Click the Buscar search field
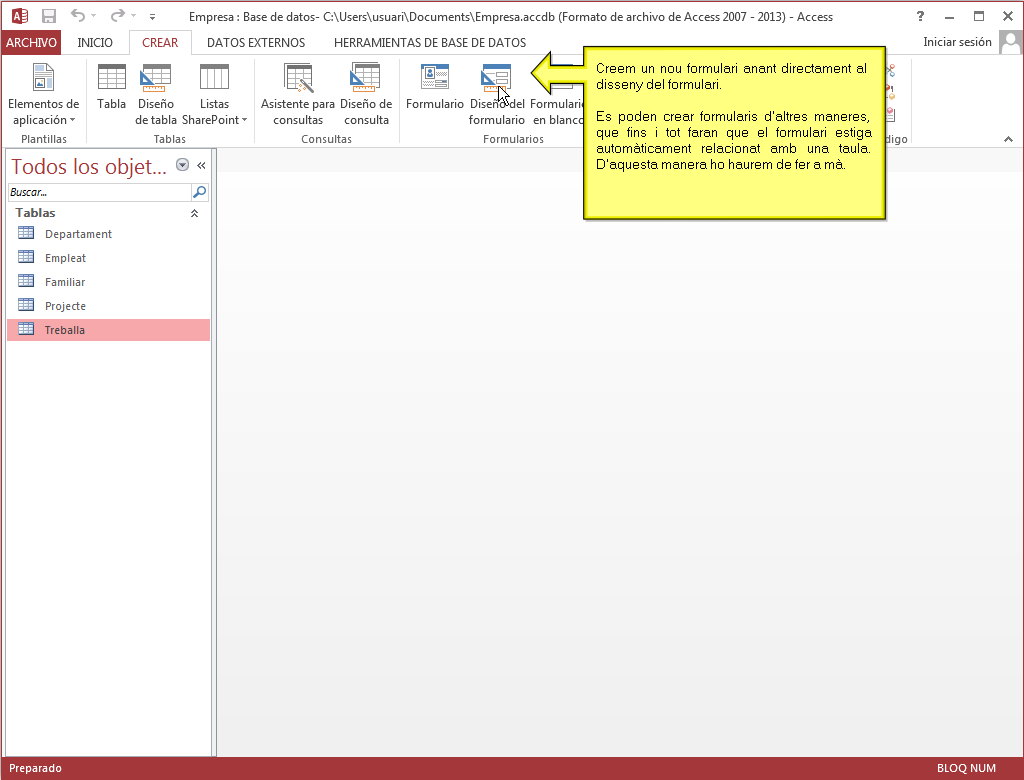Image resolution: width=1024 pixels, height=780 pixels. (x=99, y=192)
